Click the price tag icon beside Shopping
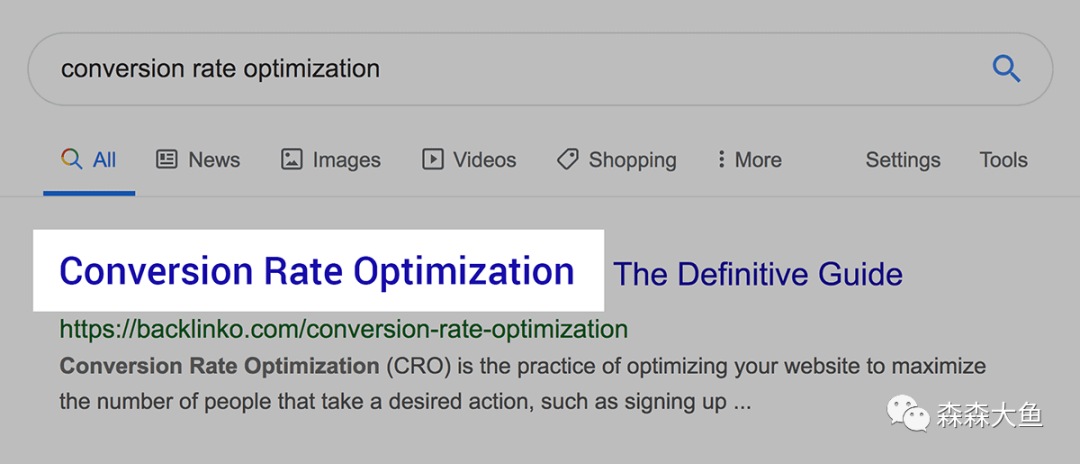The image size is (1080, 464). (x=568, y=159)
